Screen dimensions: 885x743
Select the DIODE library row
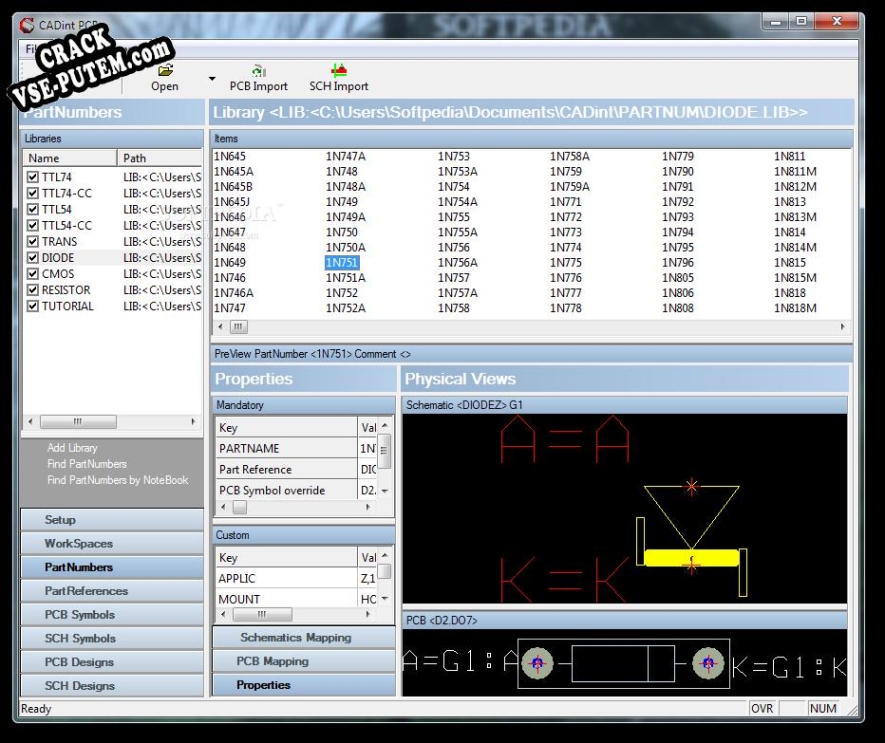[113, 257]
